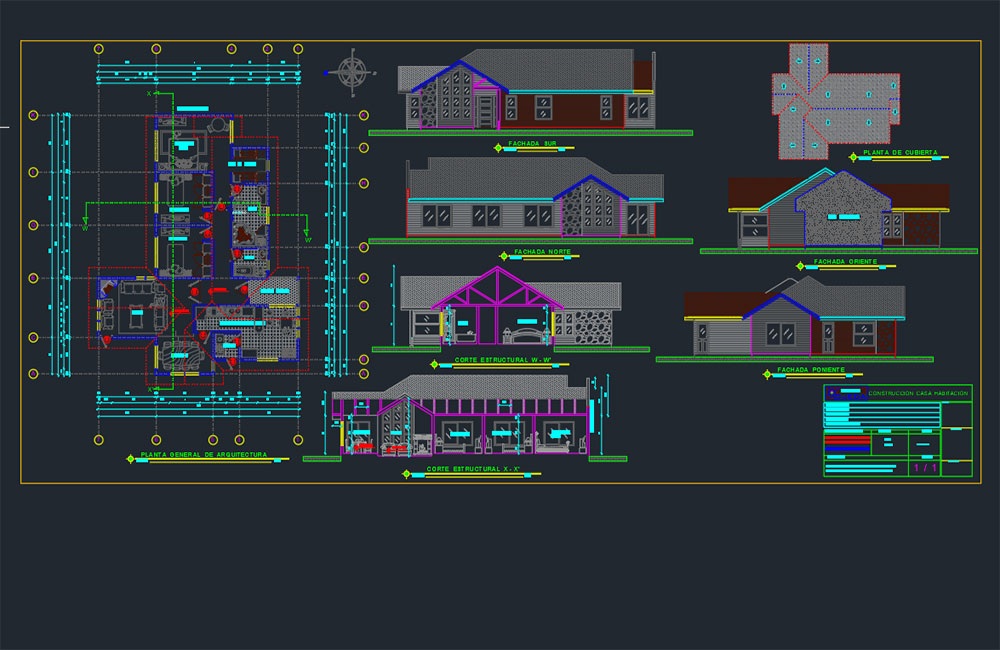Pick the general architecture floor plan
The height and width of the screenshot is (650, 1000).
tap(198, 244)
